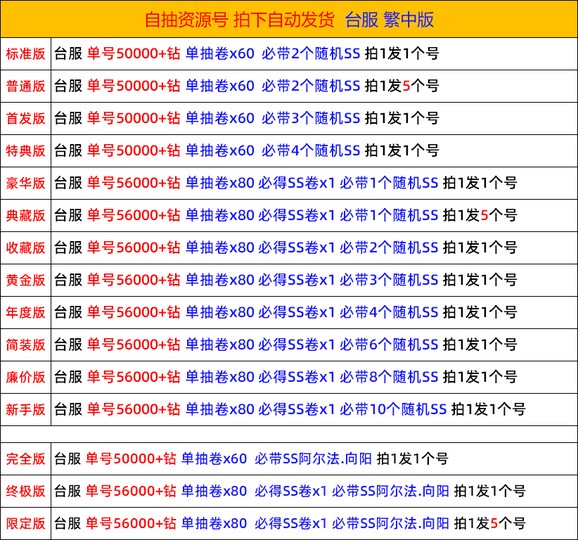Click 必带6个随机SS text in 简装版 row
This screenshot has width=578, height=540.
pos(389,345)
